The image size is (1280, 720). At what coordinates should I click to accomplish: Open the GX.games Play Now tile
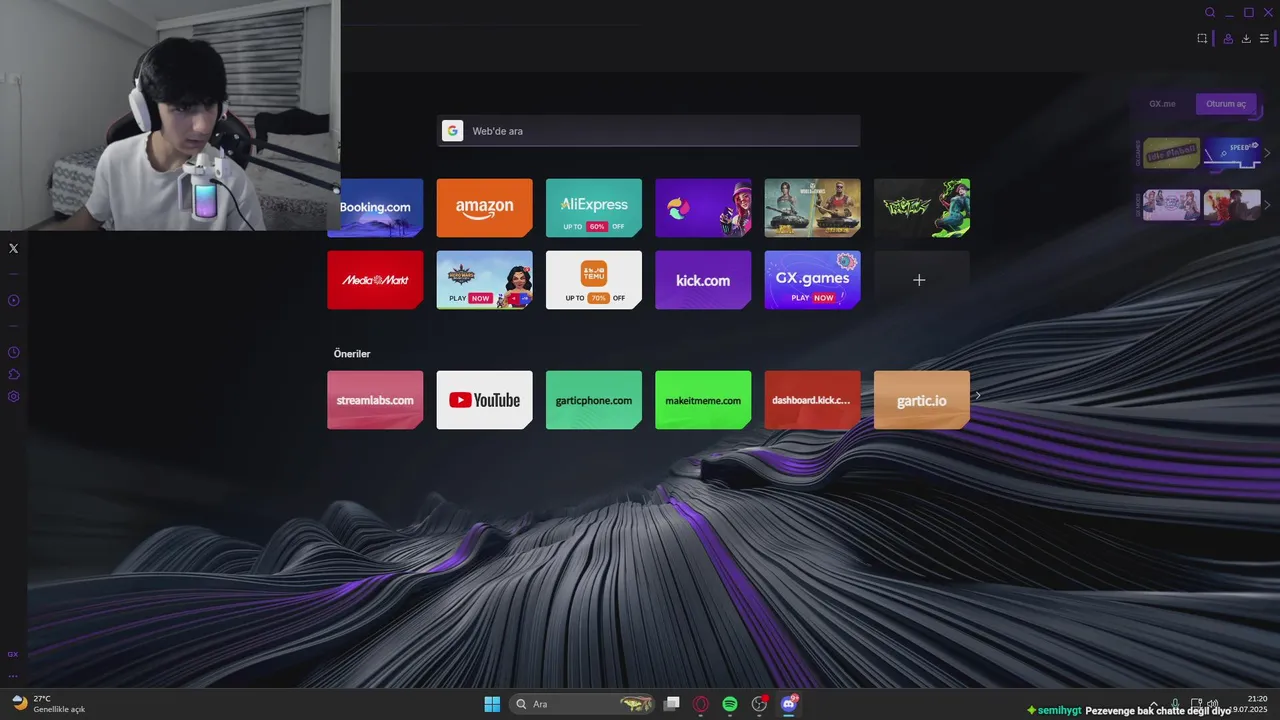pos(812,280)
